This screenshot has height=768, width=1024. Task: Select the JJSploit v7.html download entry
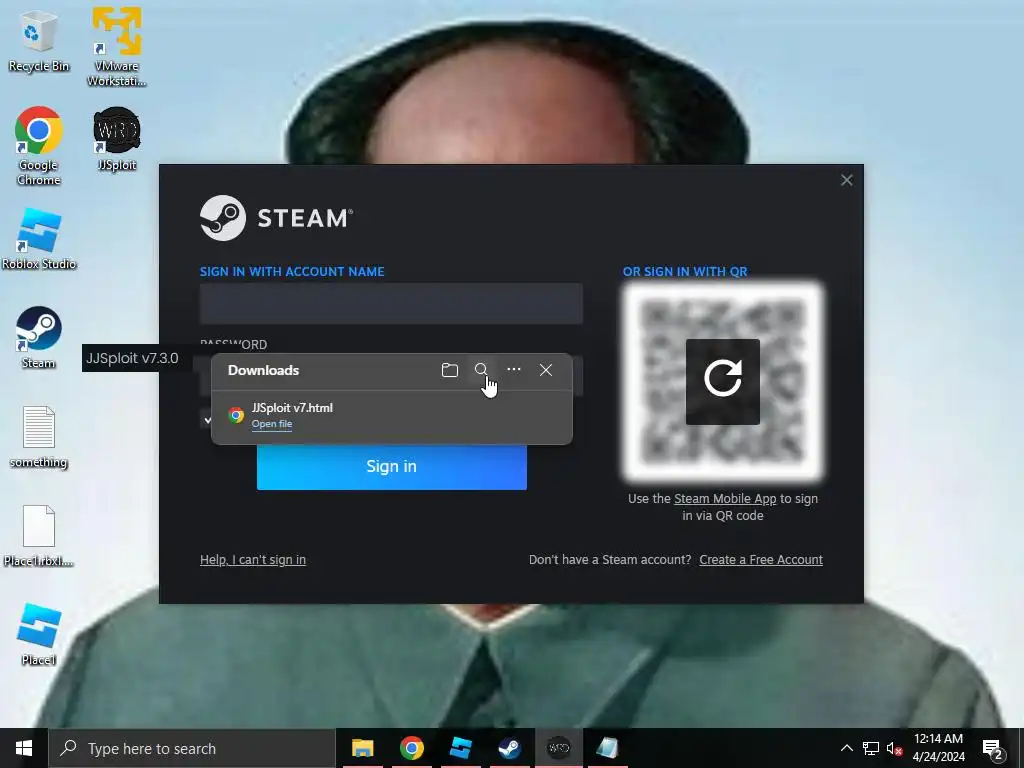[x=392, y=415]
